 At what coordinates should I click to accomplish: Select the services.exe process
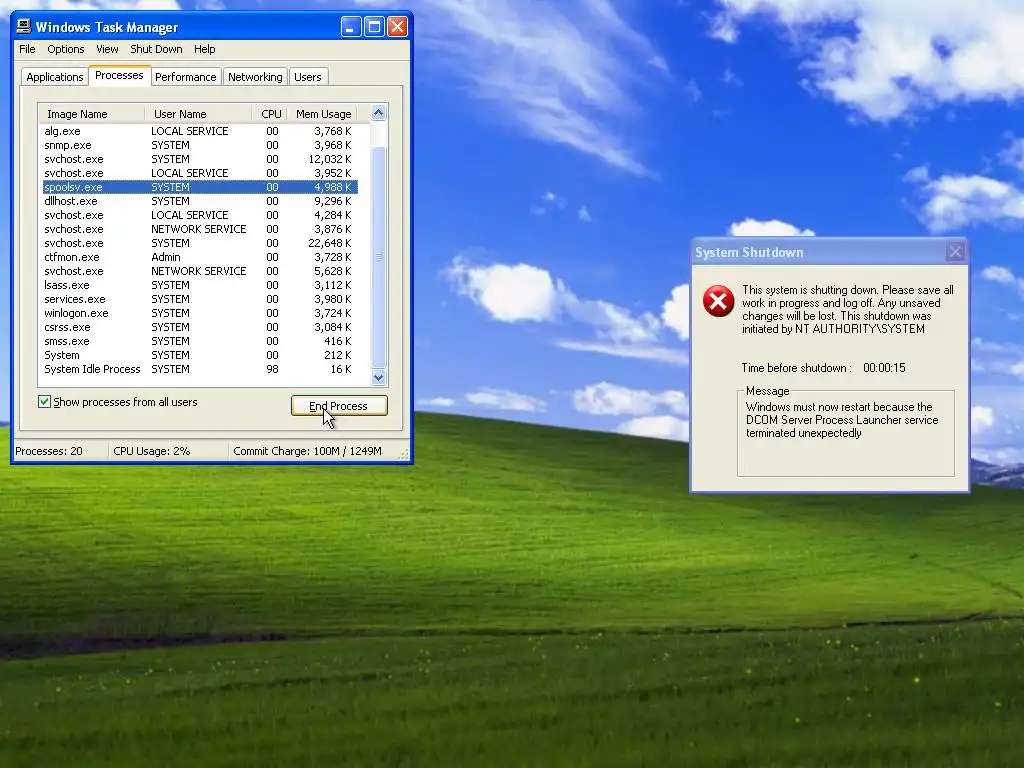[x=200, y=299]
